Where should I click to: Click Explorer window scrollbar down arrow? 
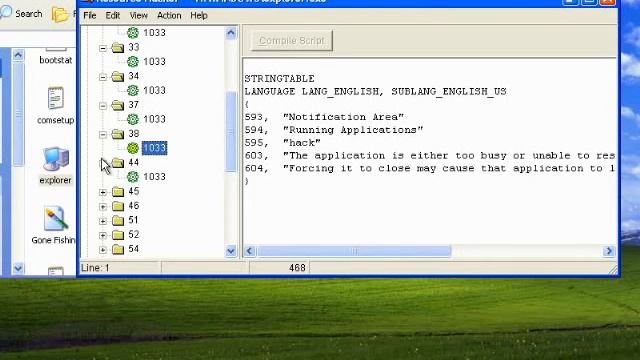18,268
